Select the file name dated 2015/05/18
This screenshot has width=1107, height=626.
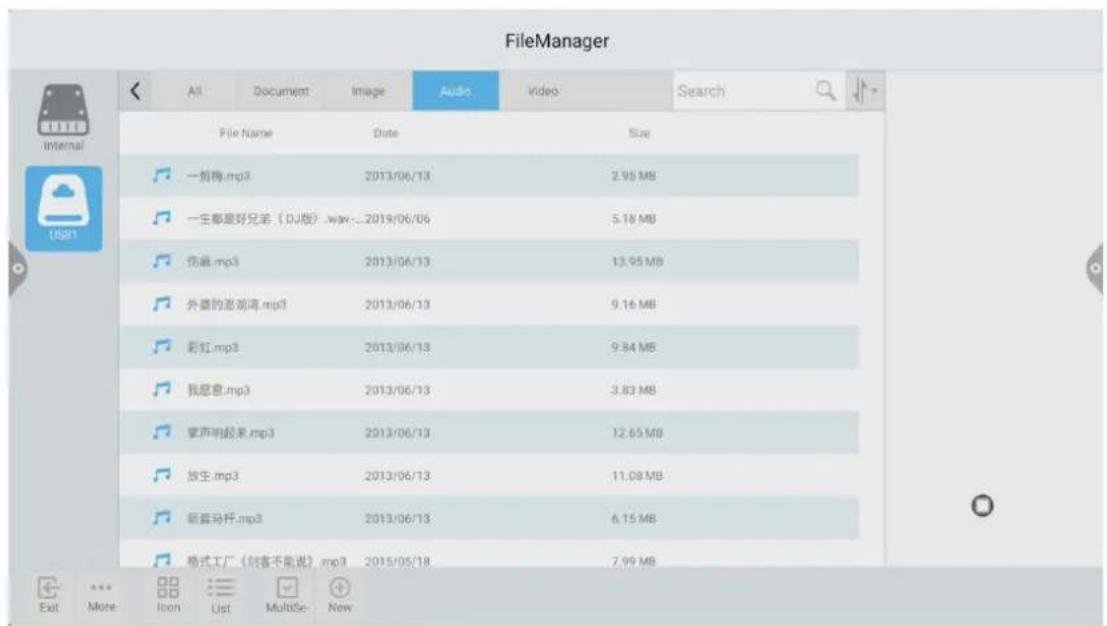coord(266,562)
